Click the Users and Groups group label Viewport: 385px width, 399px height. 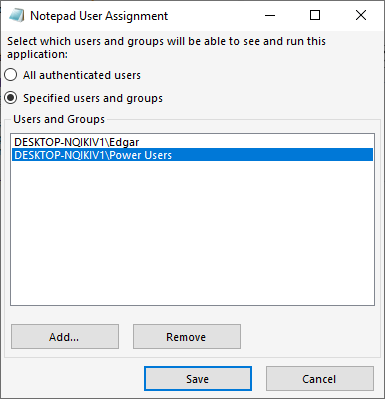pos(59,119)
